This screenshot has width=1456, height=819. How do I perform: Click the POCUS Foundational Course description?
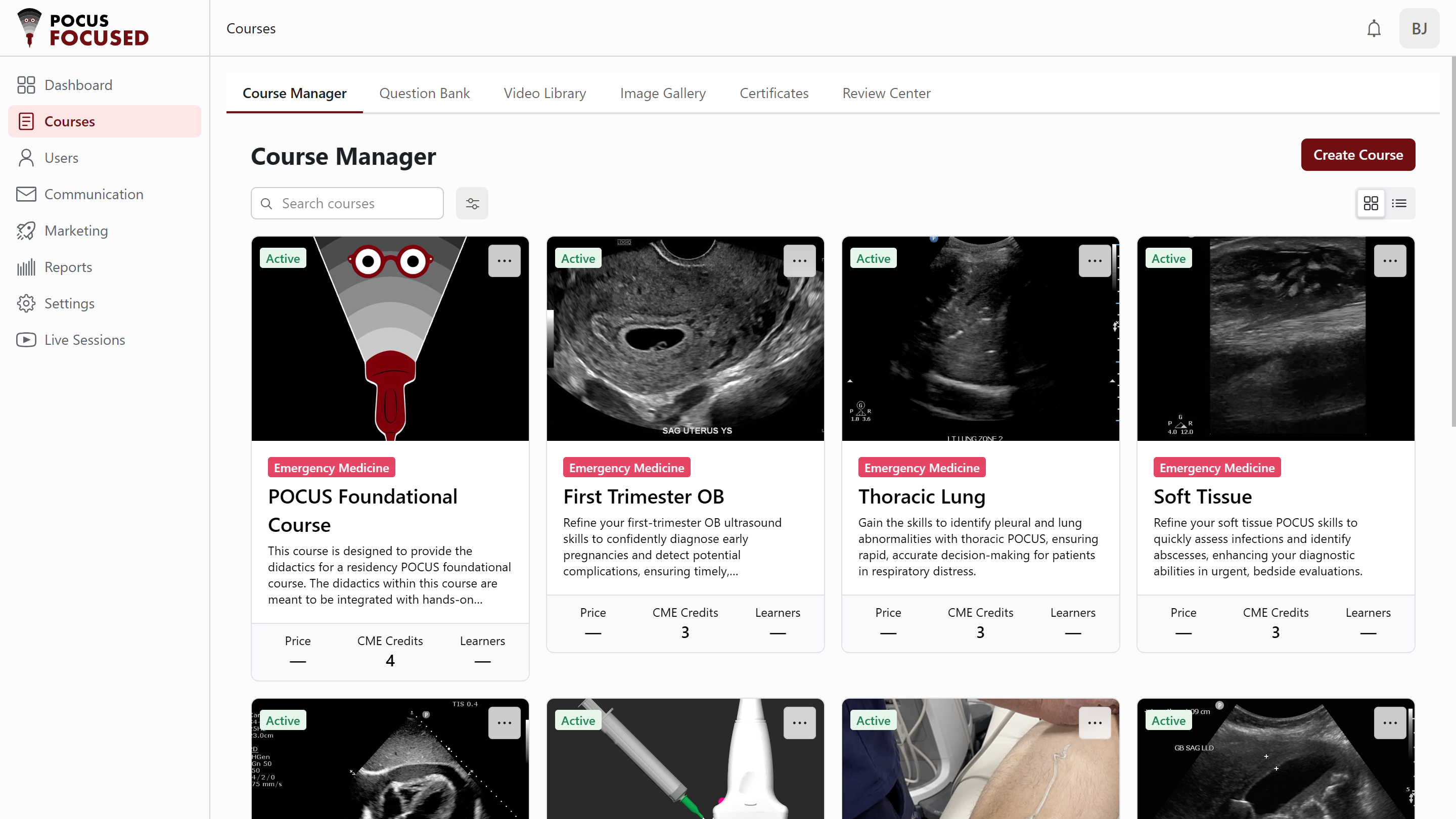click(x=389, y=575)
